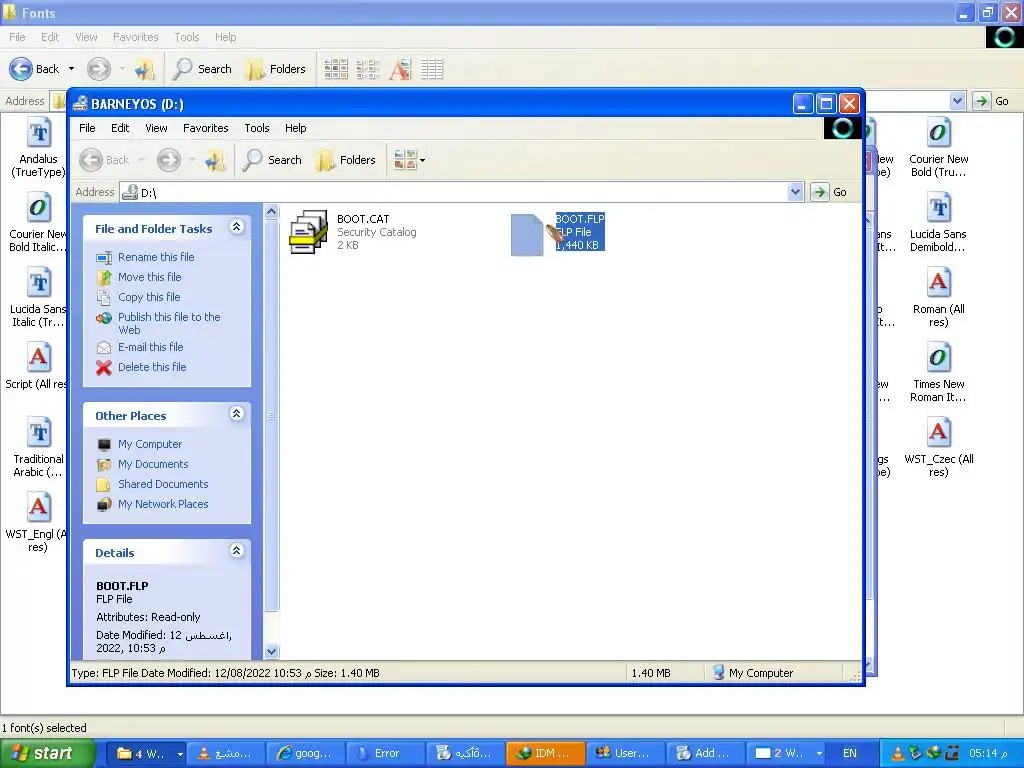Collapse the Other Places panel
This screenshot has width=1024, height=768.
click(x=236, y=413)
